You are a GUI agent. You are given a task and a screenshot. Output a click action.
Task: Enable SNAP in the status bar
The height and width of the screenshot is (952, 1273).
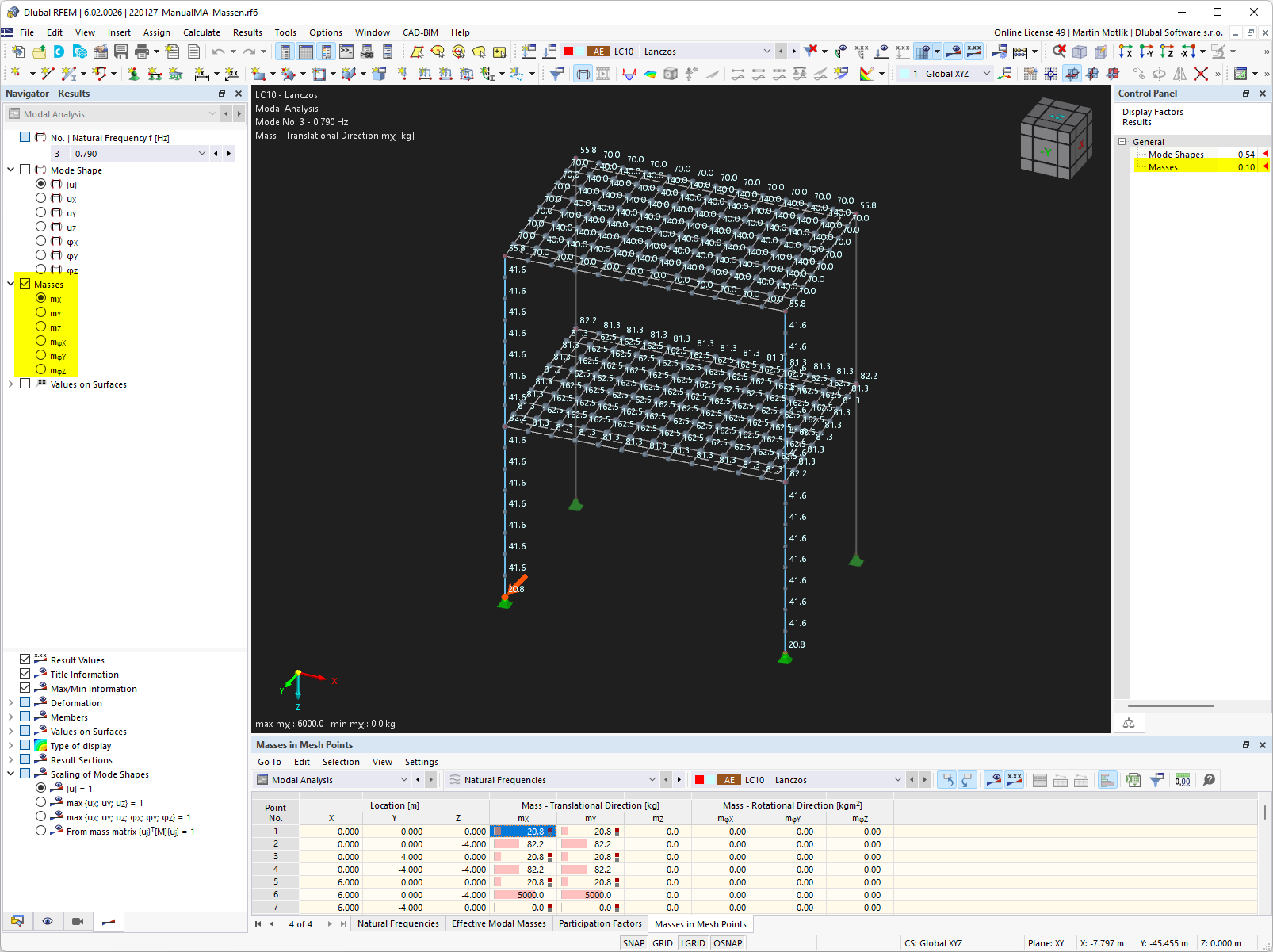633,942
